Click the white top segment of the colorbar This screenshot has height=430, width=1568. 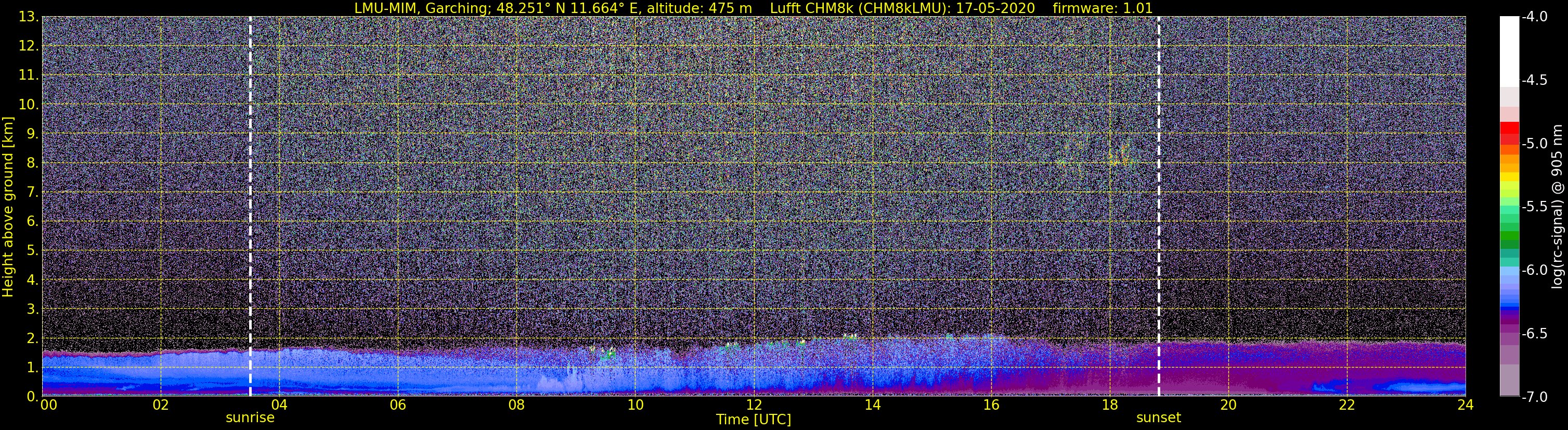[x=1509, y=52]
